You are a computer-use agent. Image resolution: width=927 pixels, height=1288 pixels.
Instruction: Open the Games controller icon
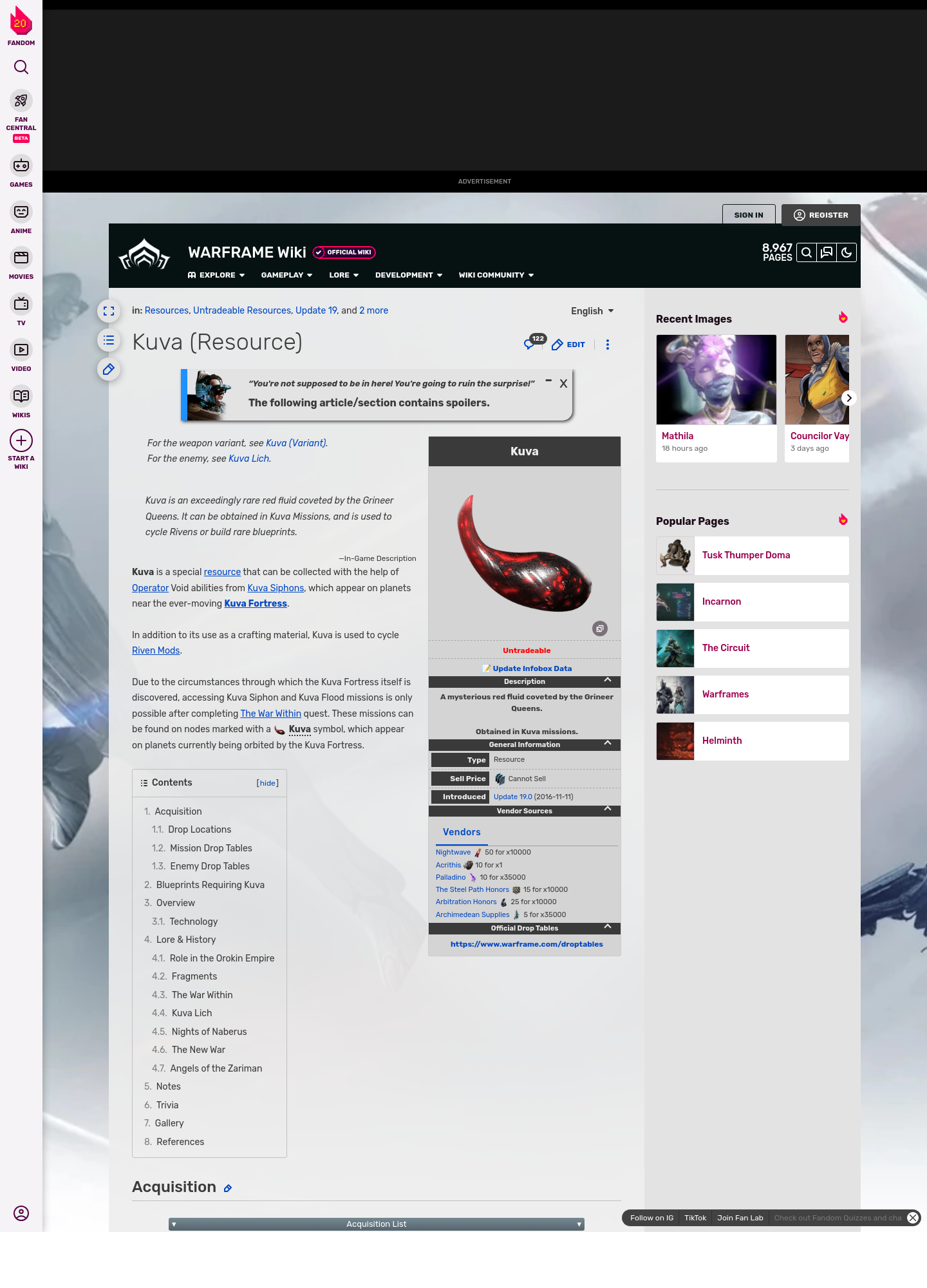click(x=21, y=166)
